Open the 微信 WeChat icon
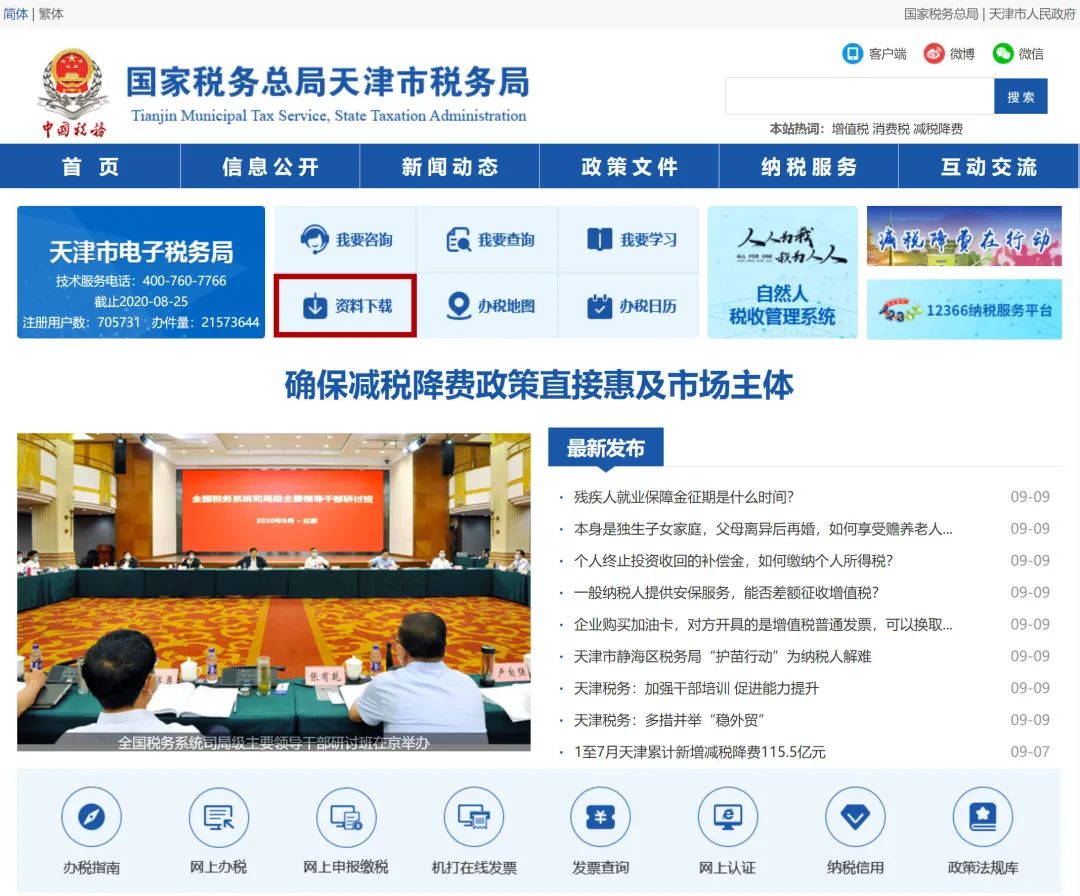 (x=1003, y=54)
